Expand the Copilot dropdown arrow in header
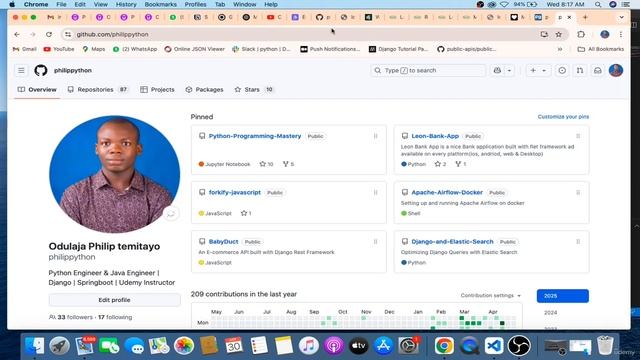The width and height of the screenshot is (640, 360). point(509,70)
